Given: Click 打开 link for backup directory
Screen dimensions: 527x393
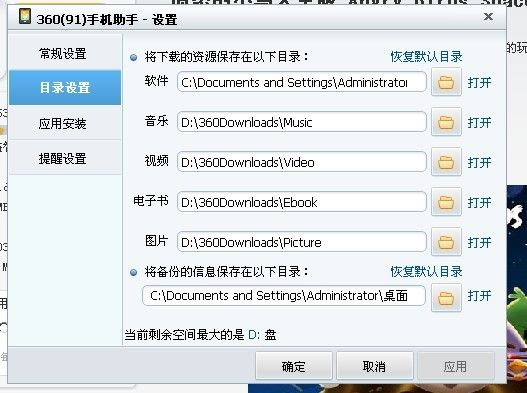Looking at the screenshot, I should pos(480,296).
